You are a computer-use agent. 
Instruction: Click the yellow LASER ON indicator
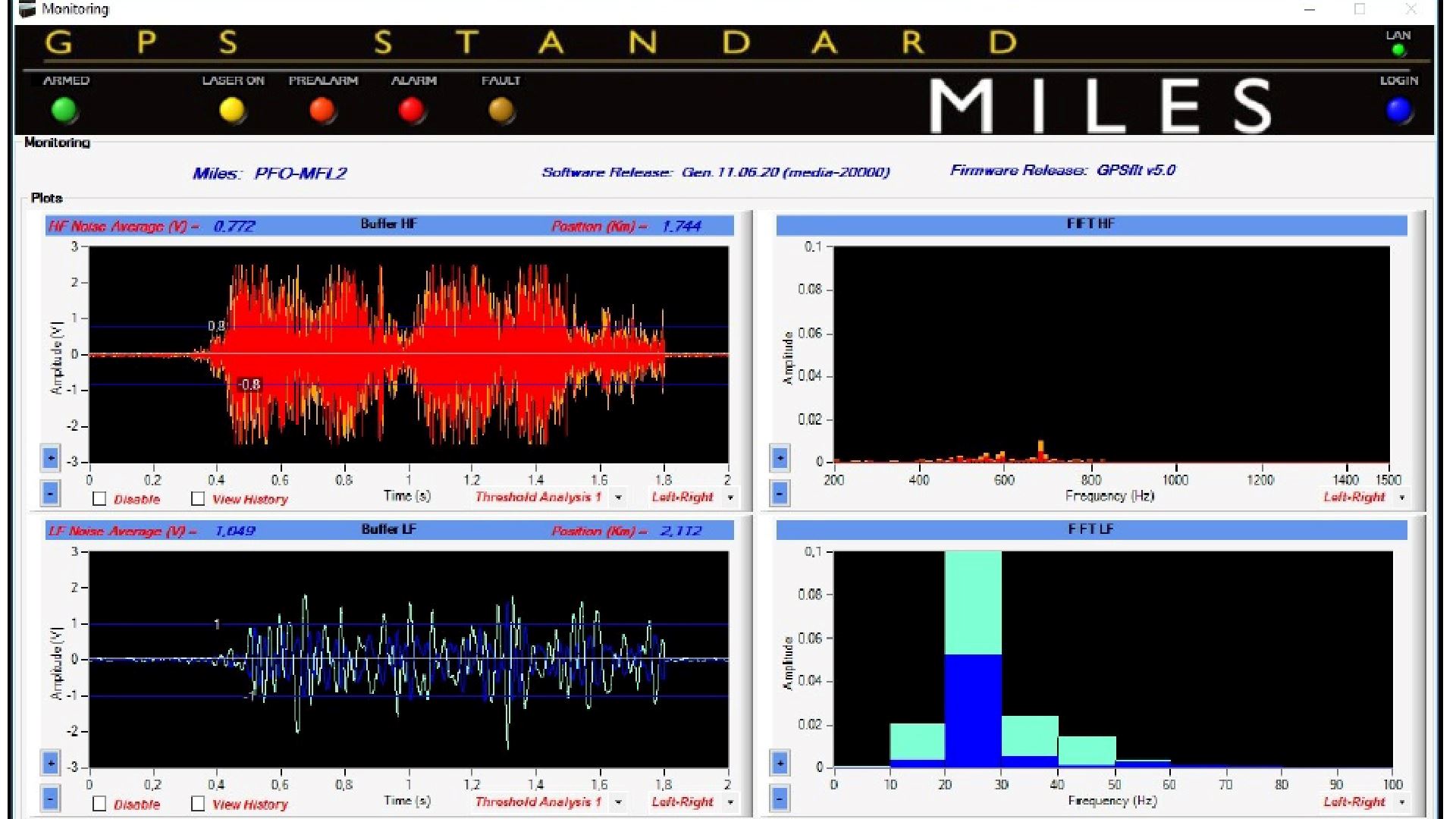[232, 111]
